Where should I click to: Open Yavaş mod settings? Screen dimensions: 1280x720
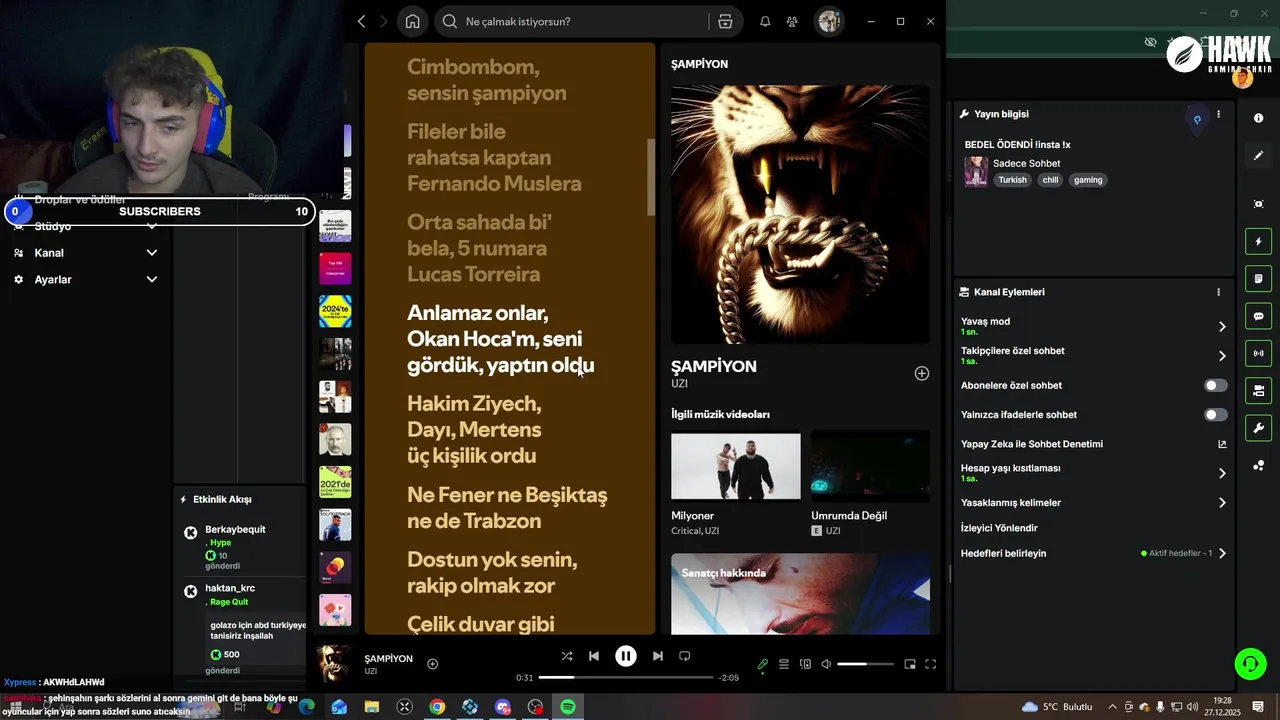coord(1093,326)
